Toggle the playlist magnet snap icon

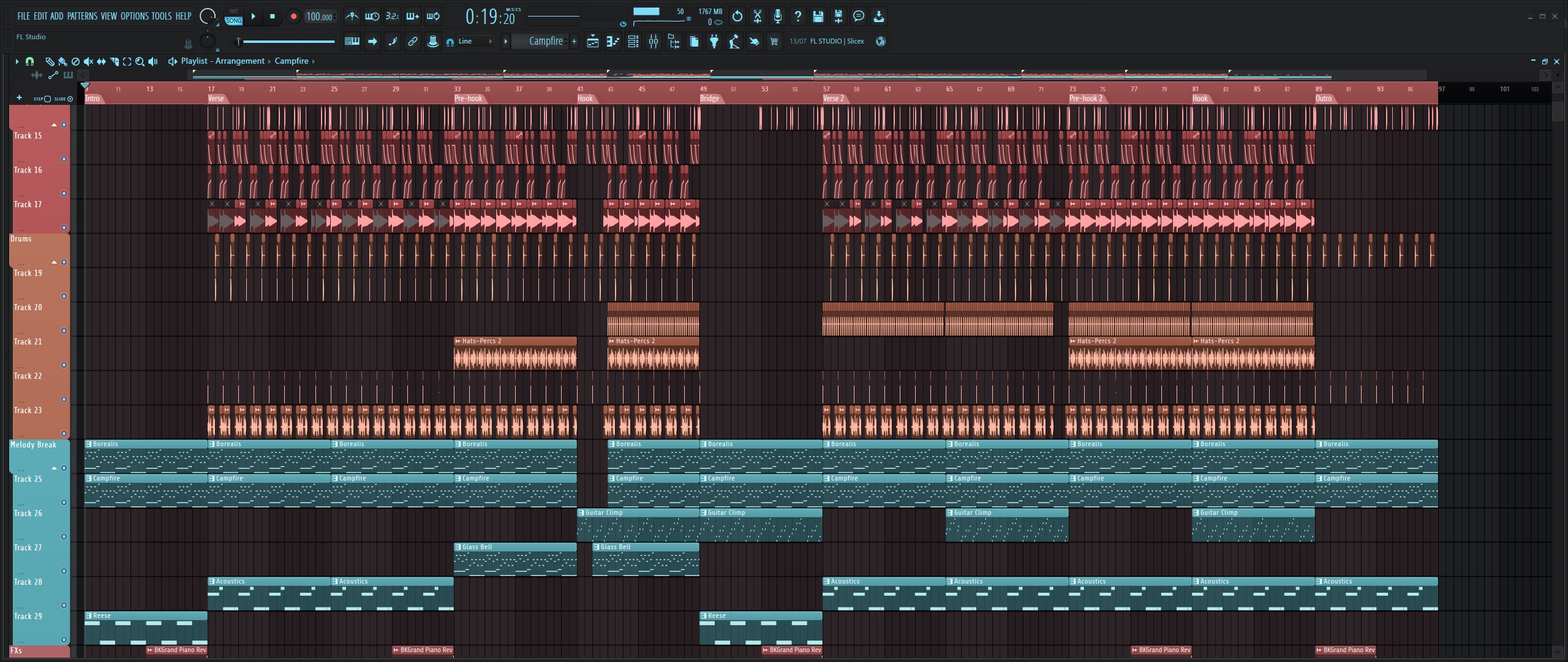(29, 61)
